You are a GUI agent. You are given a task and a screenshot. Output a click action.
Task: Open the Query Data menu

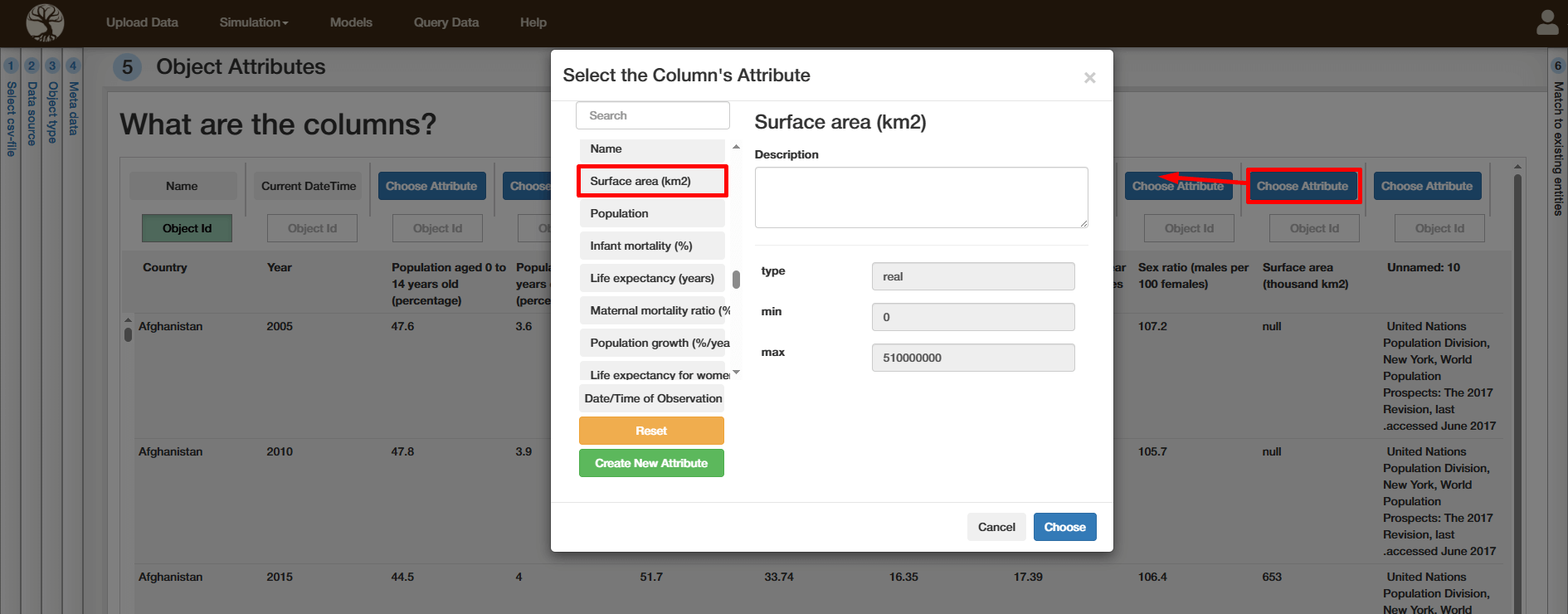(x=446, y=22)
